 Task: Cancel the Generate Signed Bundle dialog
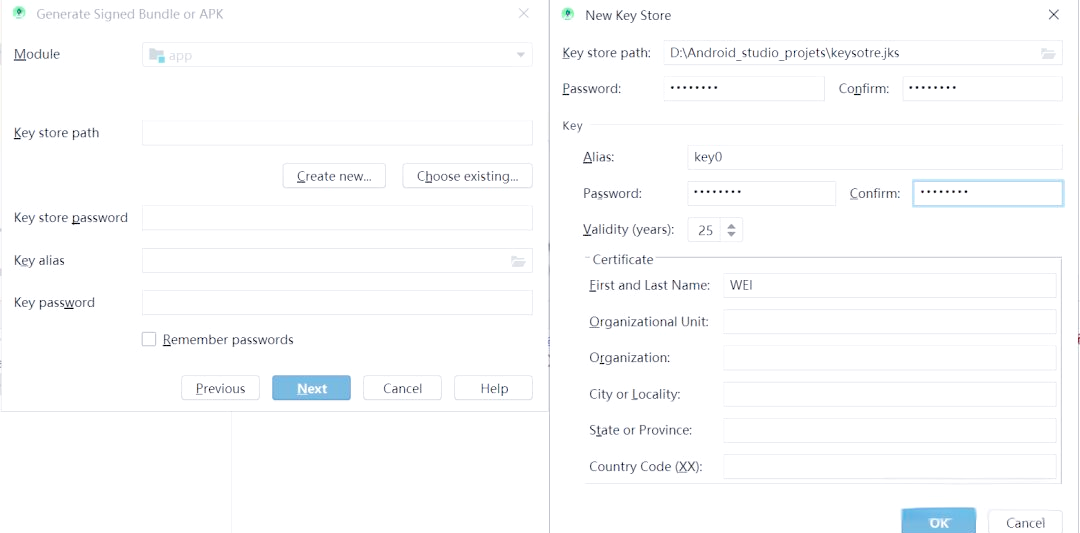pyautogui.click(x=402, y=388)
